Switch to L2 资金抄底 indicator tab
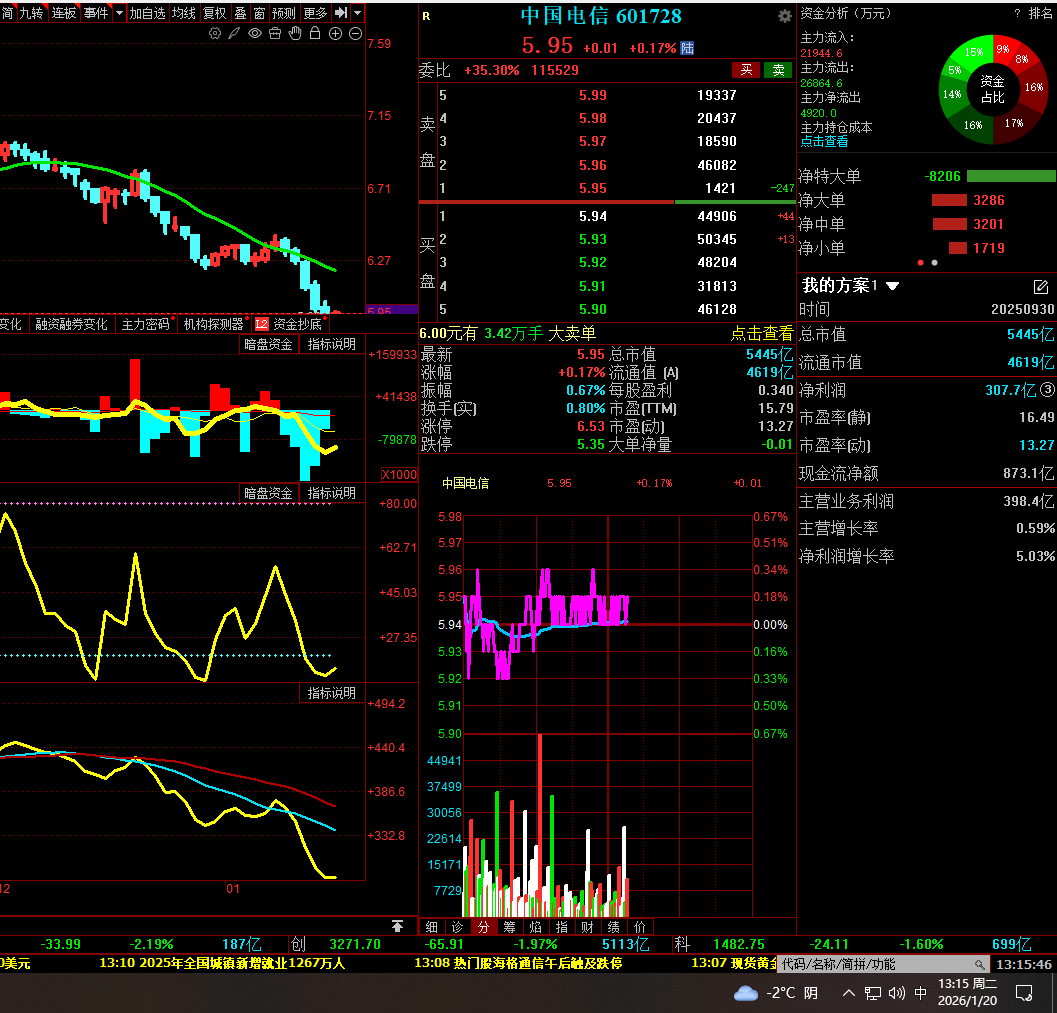 coord(289,324)
